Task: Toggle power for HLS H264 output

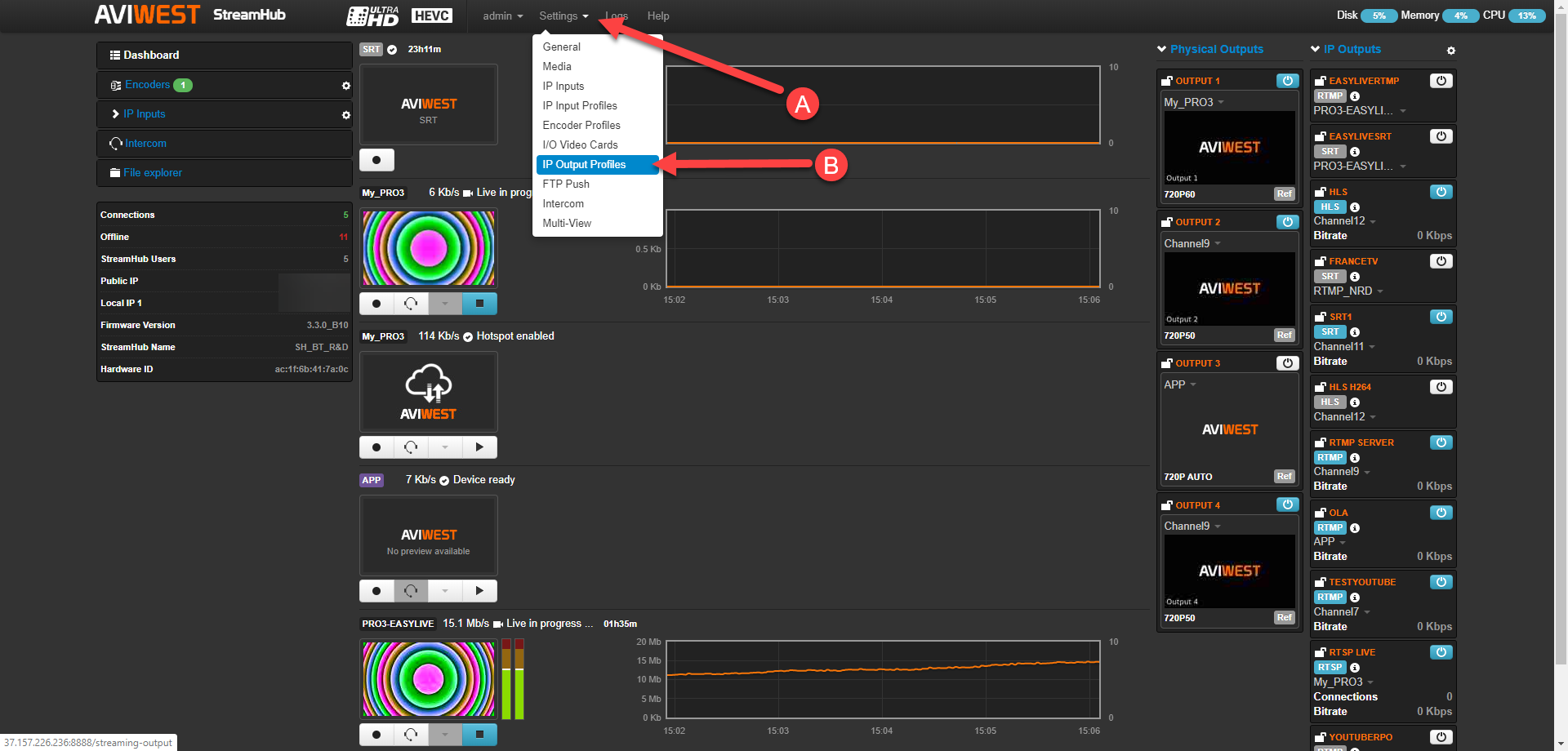Action: pyautogui.click(x=1441, y=387)
